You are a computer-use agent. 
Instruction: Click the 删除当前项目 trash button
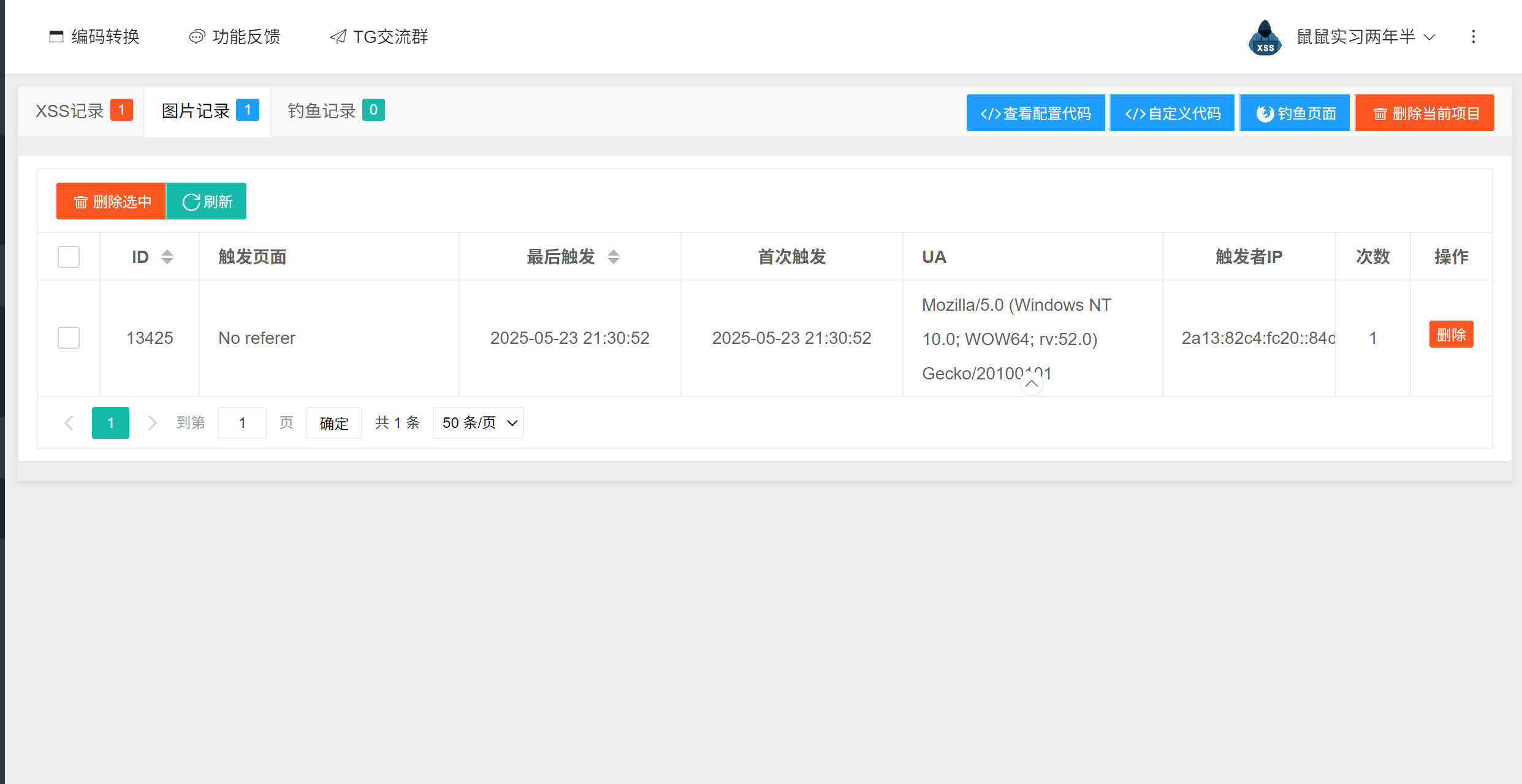1425,113
